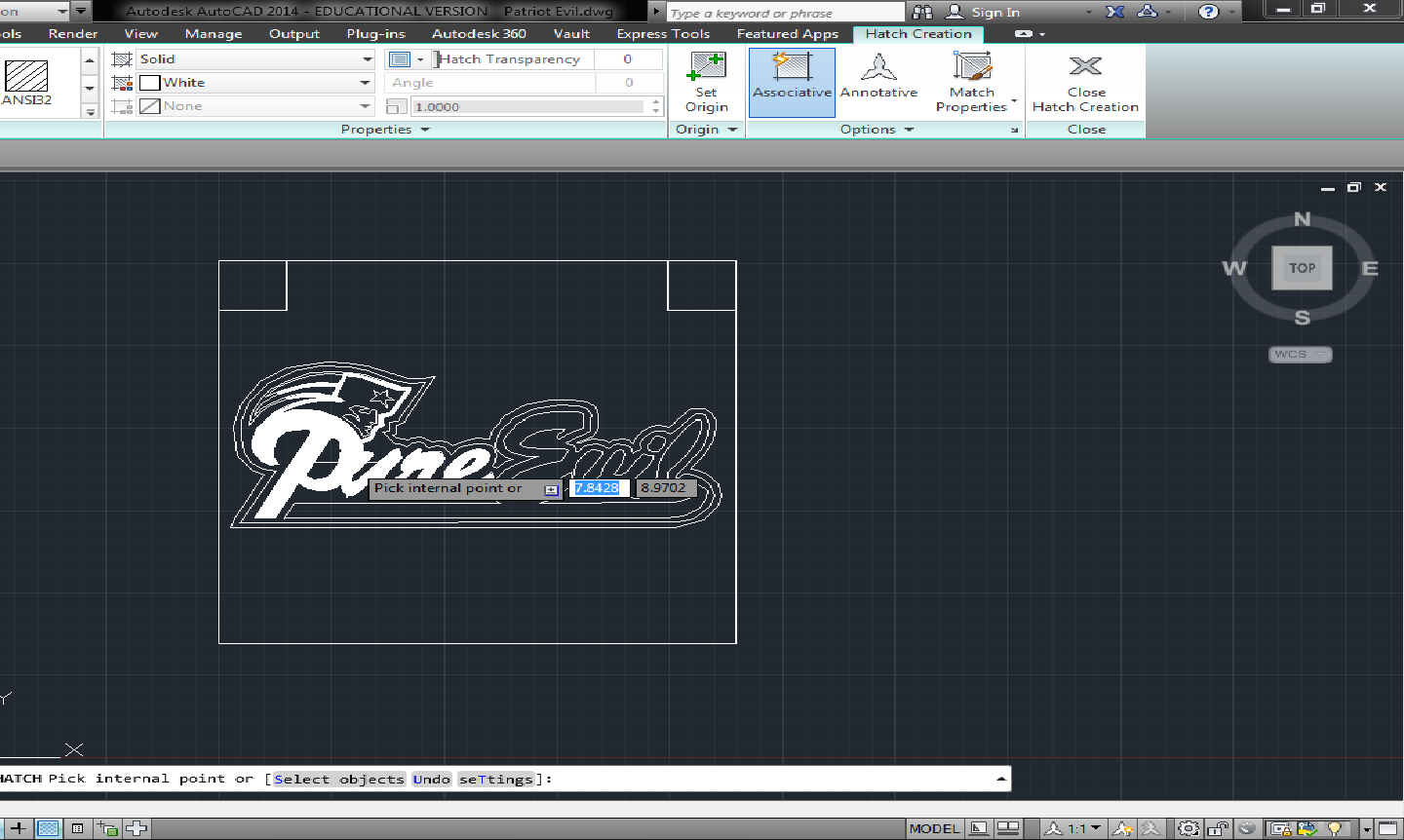Open the Quick Access toolbar customize dropdown
This screenshot has height=840, width=1404.
coord(81,11)
